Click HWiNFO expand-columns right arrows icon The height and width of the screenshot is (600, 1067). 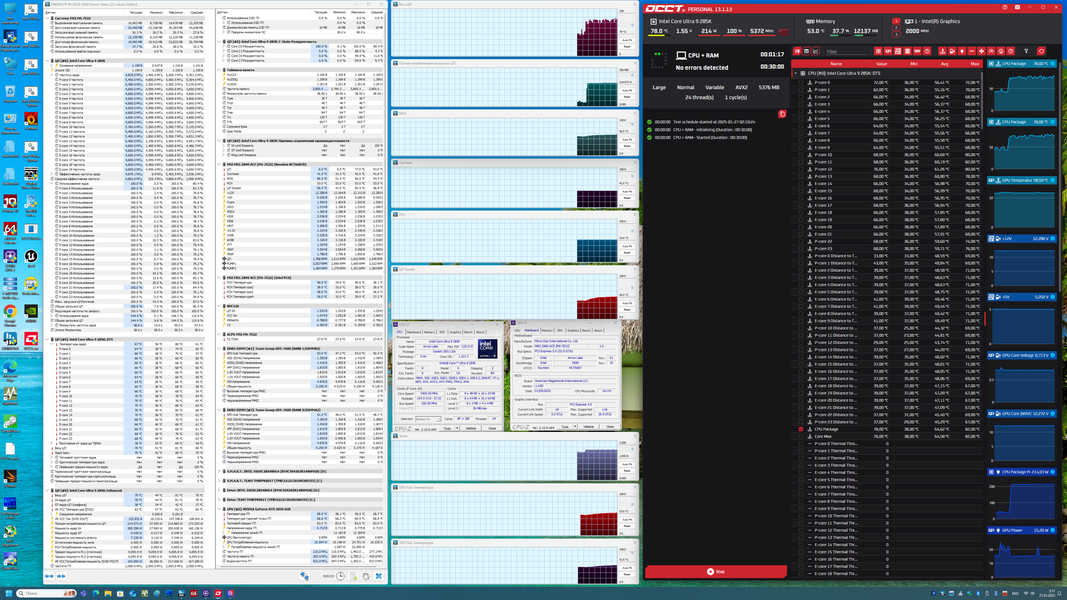[x=61, y=576]
